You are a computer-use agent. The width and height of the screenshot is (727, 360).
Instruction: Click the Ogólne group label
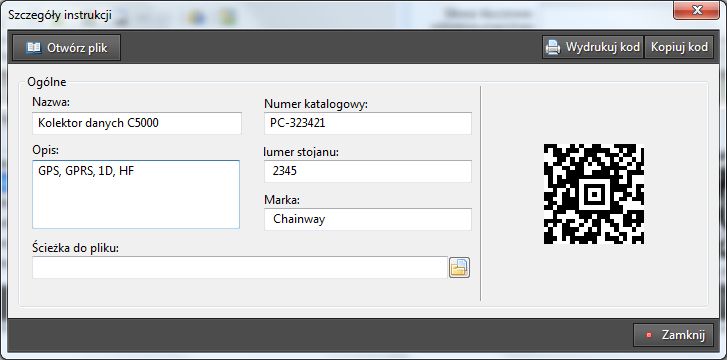pyautogui.click(x=47, y=82)
